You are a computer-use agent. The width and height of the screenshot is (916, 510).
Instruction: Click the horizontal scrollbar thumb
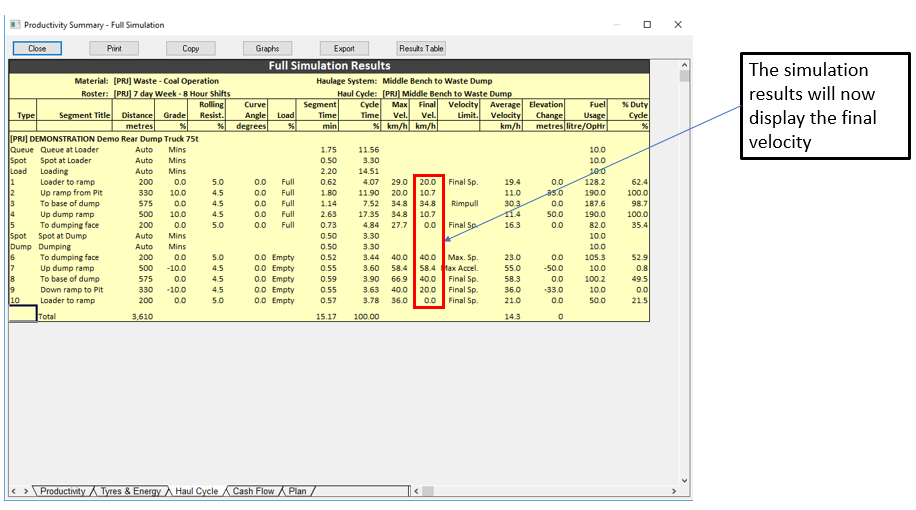click(x=428, y=491)
